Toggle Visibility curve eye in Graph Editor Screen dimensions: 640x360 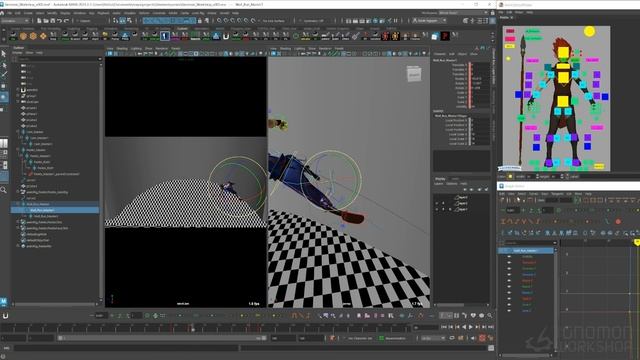[x=509, y=256]
